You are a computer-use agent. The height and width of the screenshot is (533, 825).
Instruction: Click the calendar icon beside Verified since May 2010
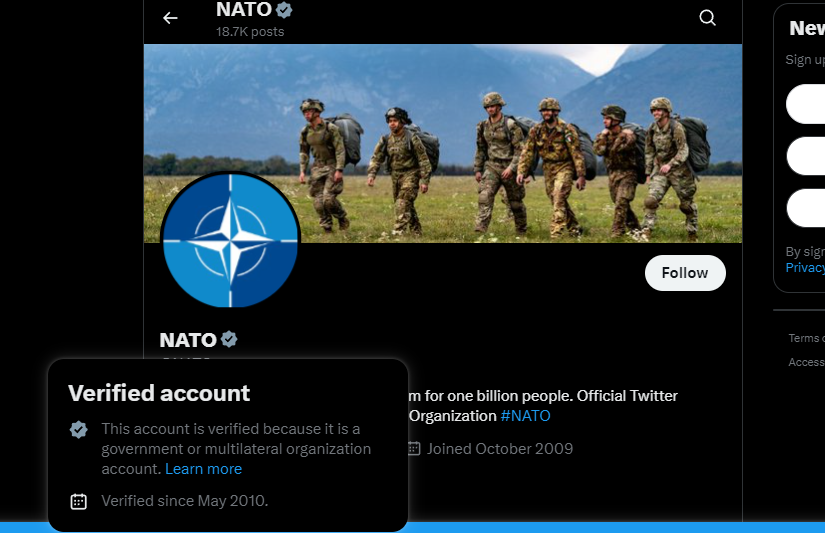point(78,501)
